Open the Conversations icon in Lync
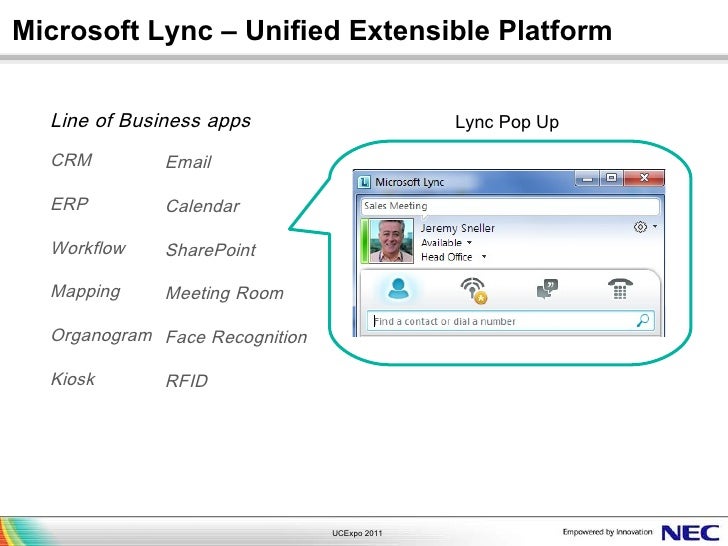This screenshot has height=546, width=728. 547,289
